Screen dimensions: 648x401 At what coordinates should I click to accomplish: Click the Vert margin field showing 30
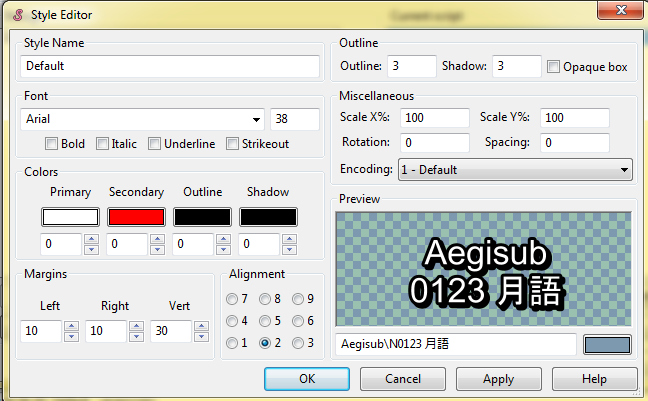171,331
